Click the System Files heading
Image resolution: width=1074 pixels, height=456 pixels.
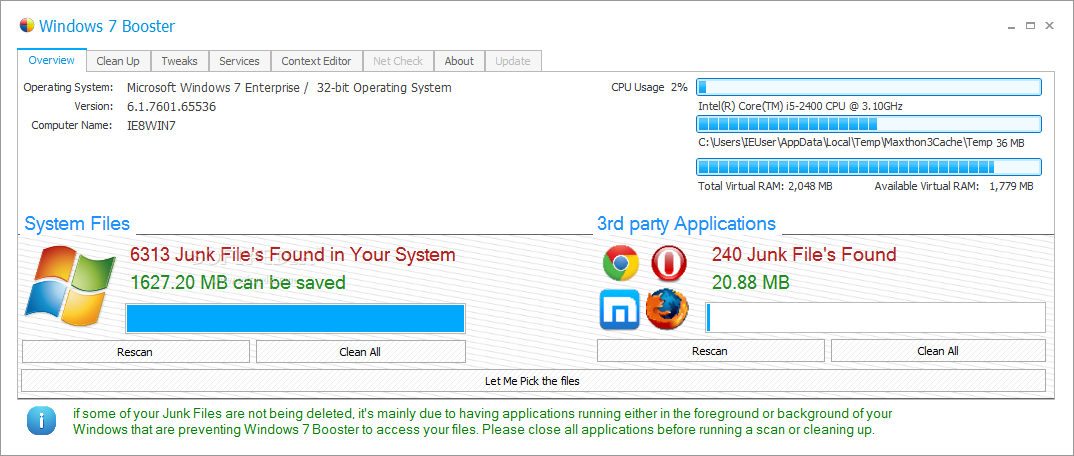click(77, 224)
